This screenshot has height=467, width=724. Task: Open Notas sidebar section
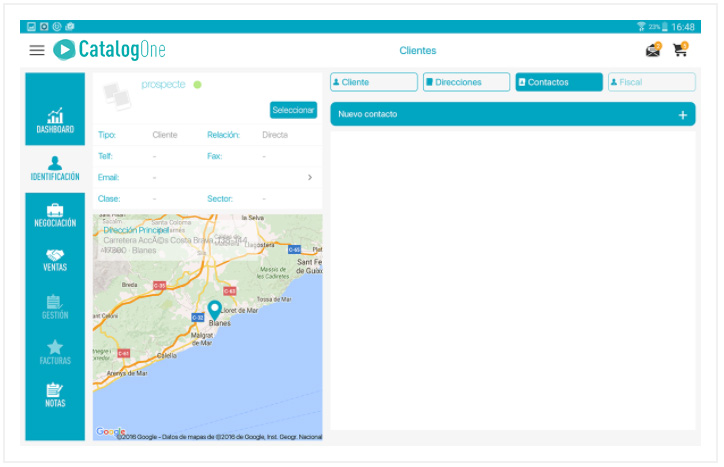click(x=55, y=395)
